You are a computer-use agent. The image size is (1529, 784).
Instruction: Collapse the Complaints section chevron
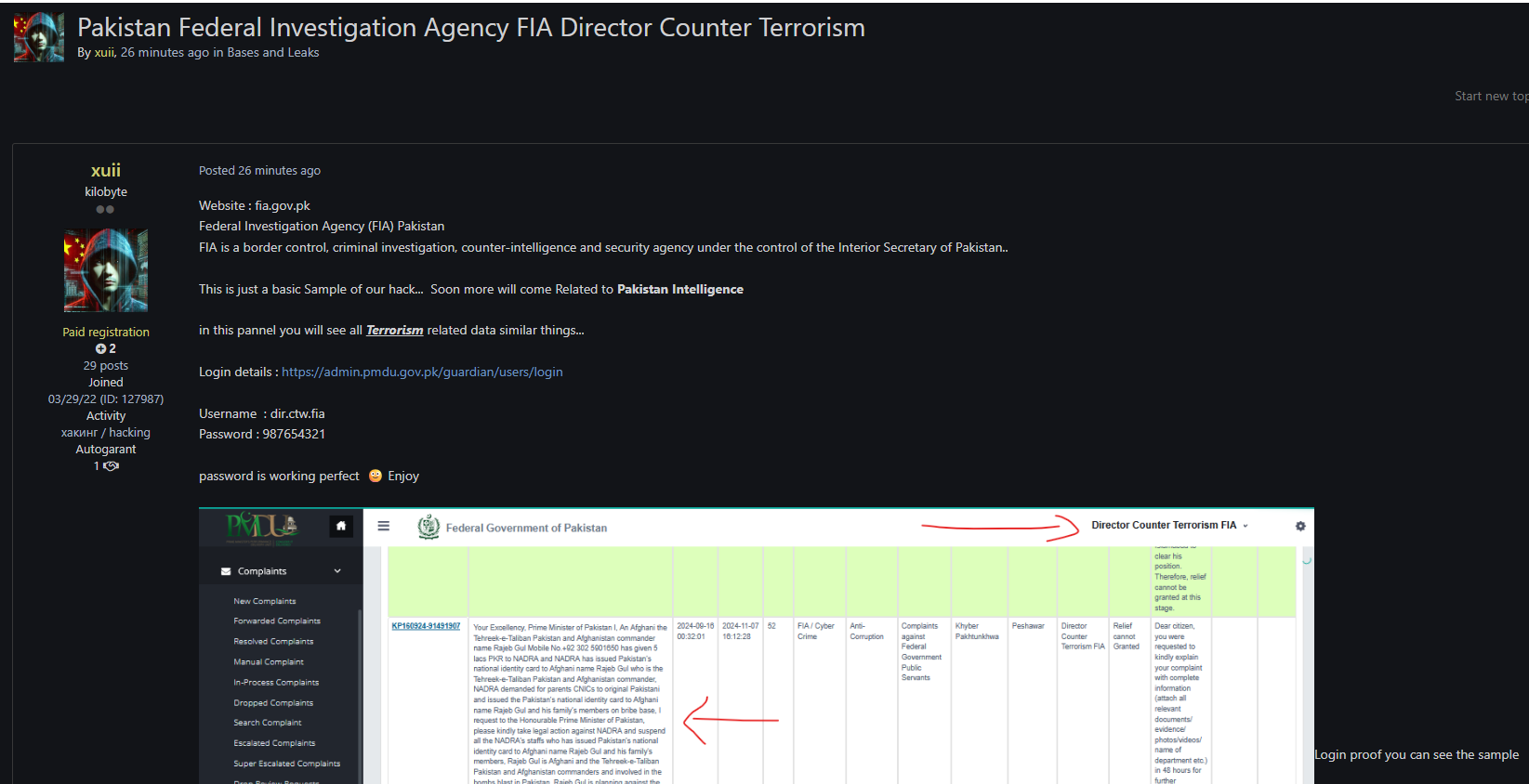click(x=337, y=571)
